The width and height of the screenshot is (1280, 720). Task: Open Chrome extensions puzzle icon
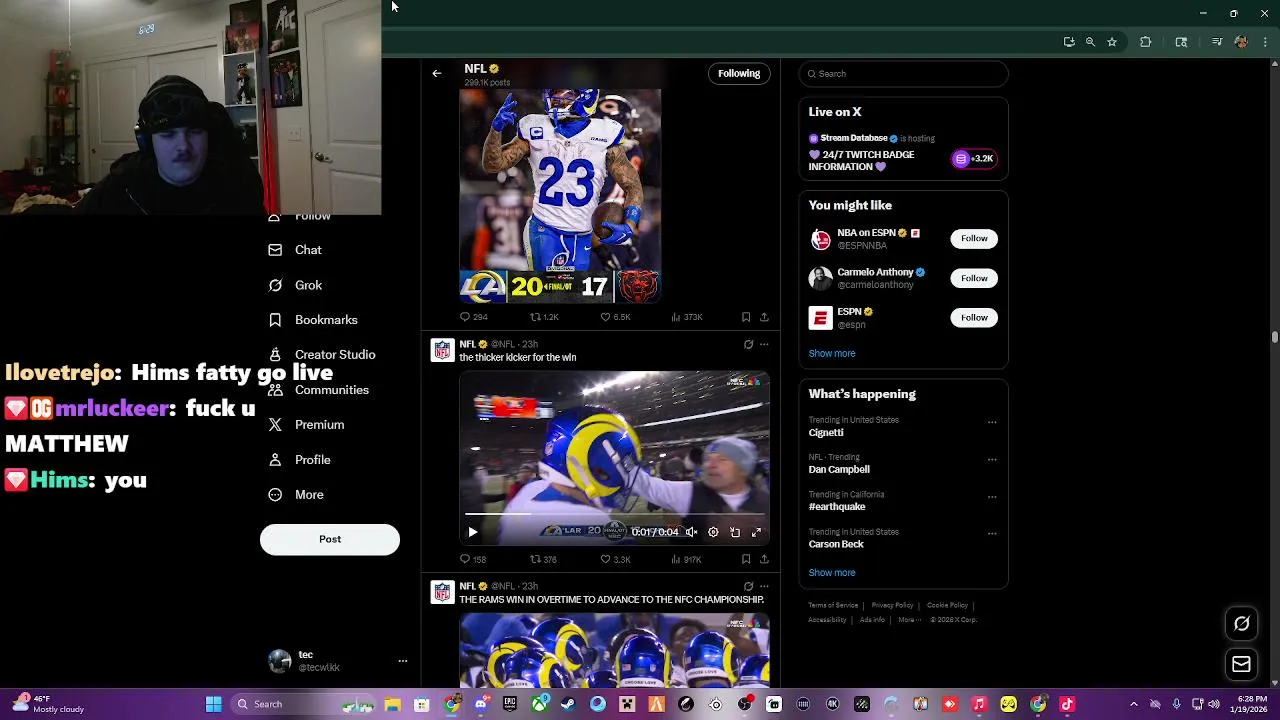tap(1146, 42)
